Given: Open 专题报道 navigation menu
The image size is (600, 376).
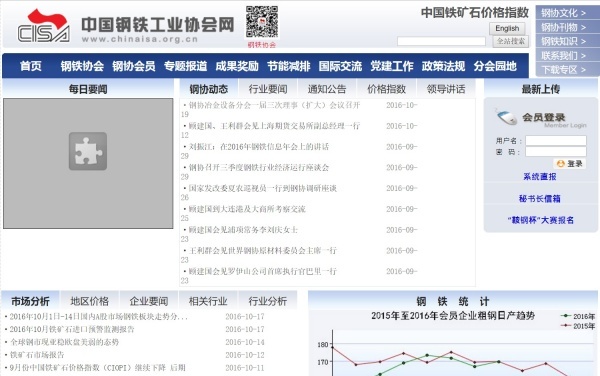Looking at the screenshot, I should 186,66.
